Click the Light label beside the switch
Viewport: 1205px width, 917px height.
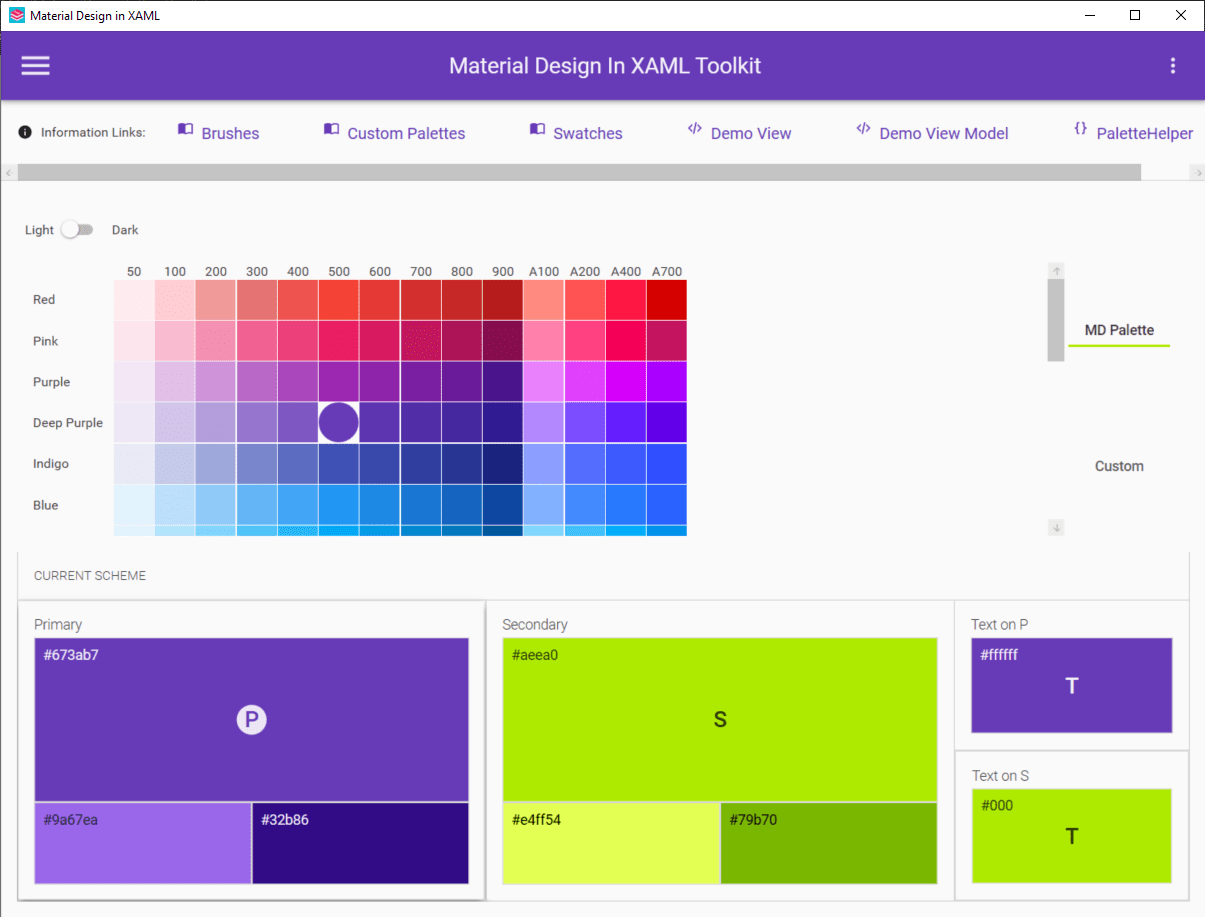39,230
